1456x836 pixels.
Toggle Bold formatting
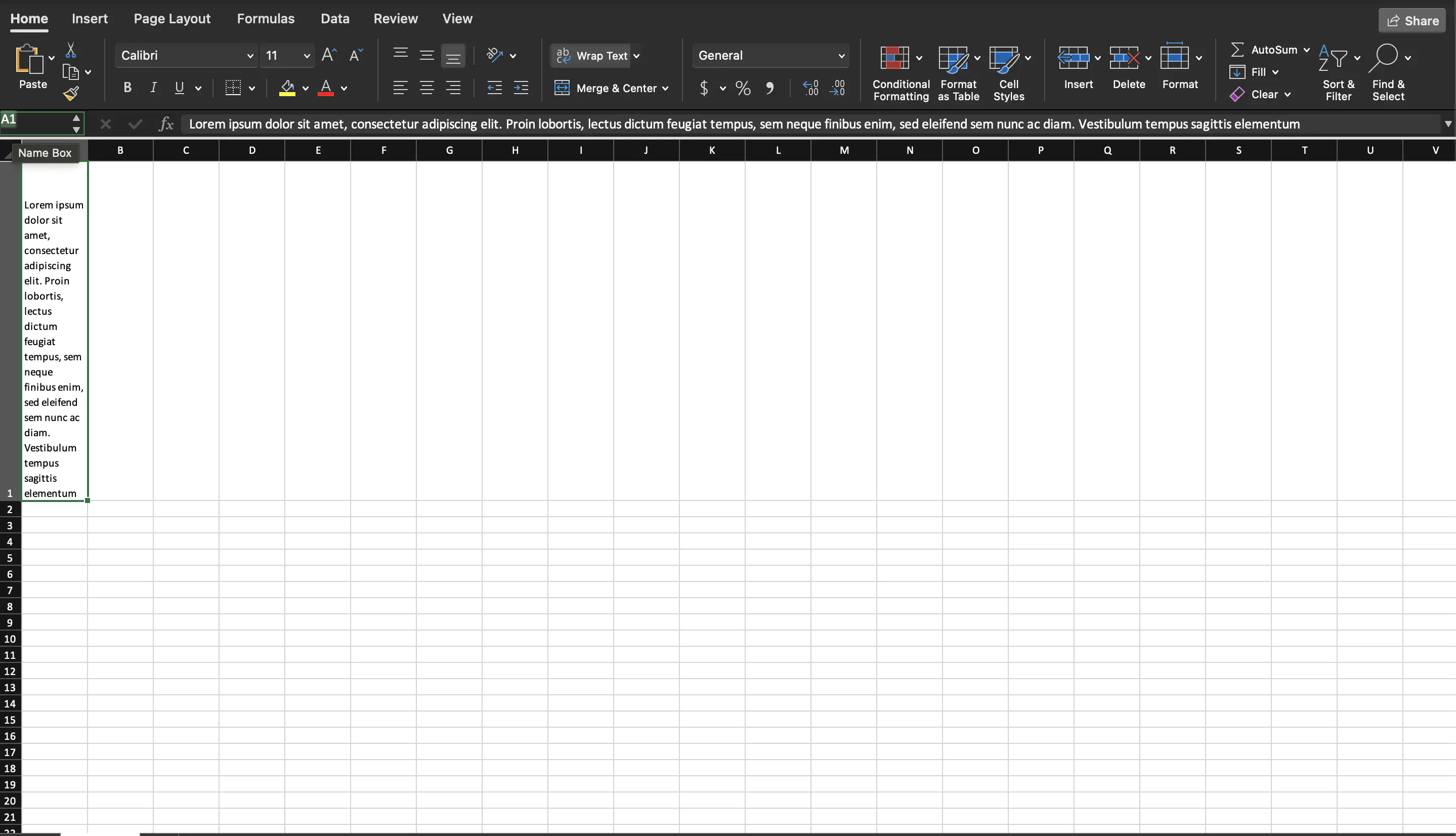(127, 88)
